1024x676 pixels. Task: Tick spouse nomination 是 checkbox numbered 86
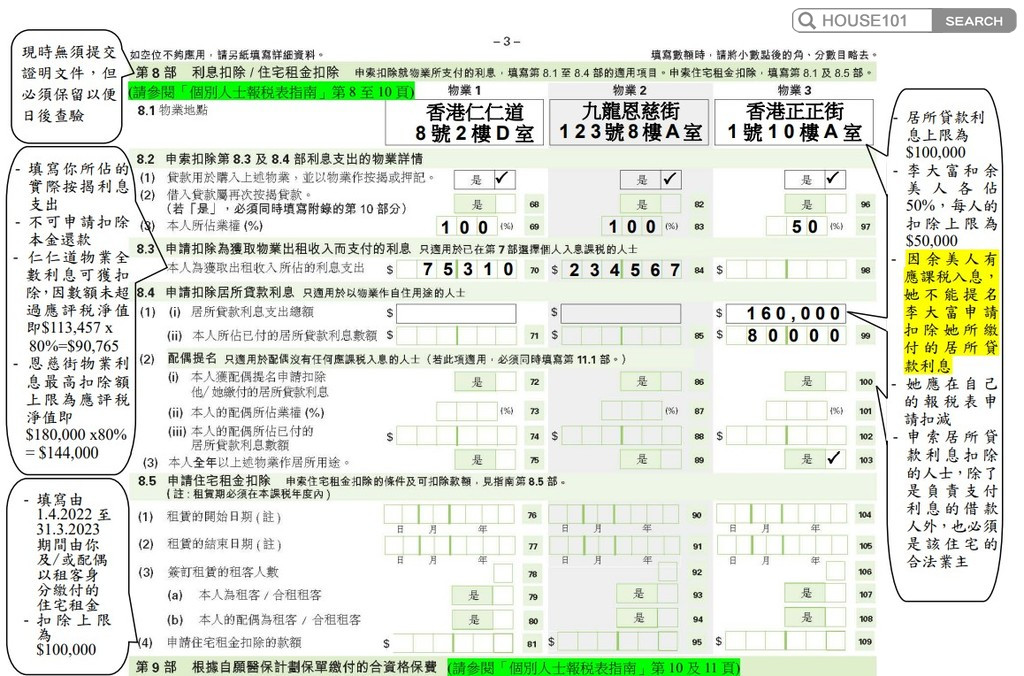(670, 381)
